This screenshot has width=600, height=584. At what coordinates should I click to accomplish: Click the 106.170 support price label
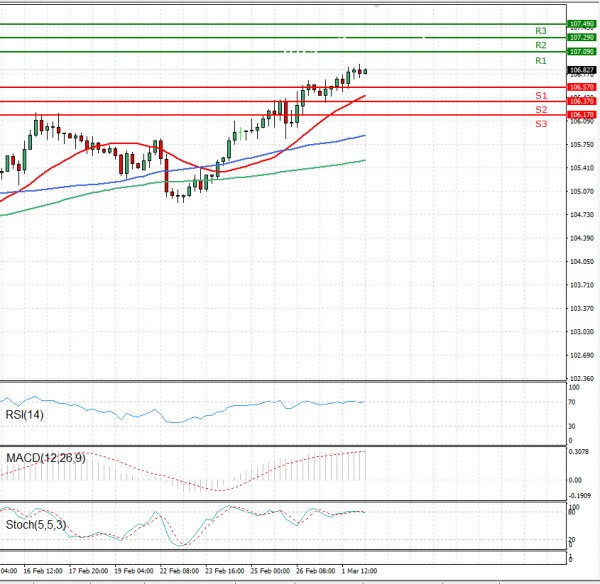tap(582, 115)
